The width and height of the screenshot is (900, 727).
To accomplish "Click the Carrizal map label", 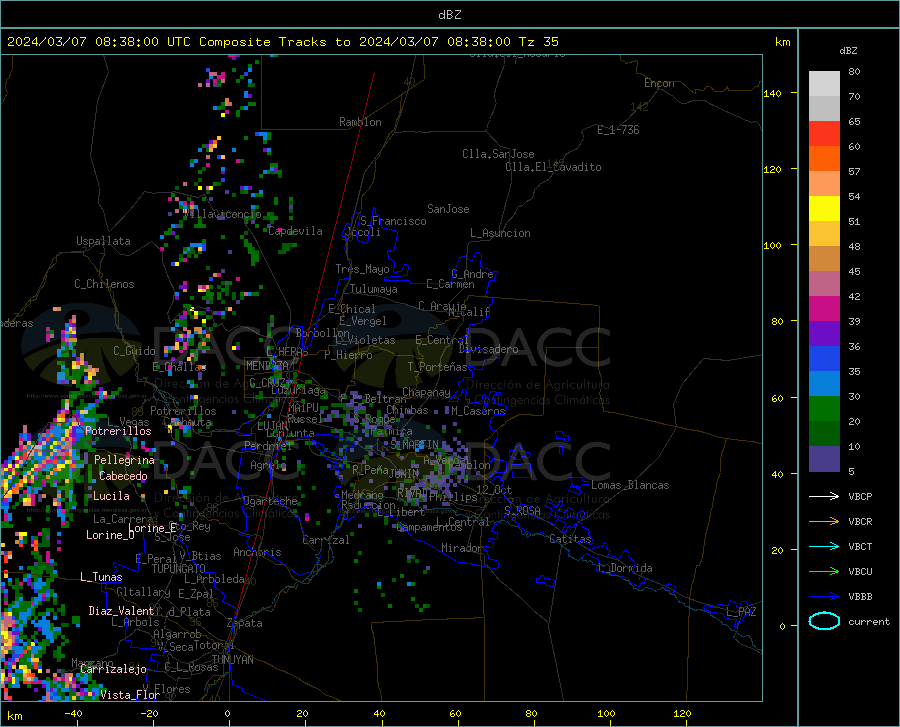I will 326,540.
